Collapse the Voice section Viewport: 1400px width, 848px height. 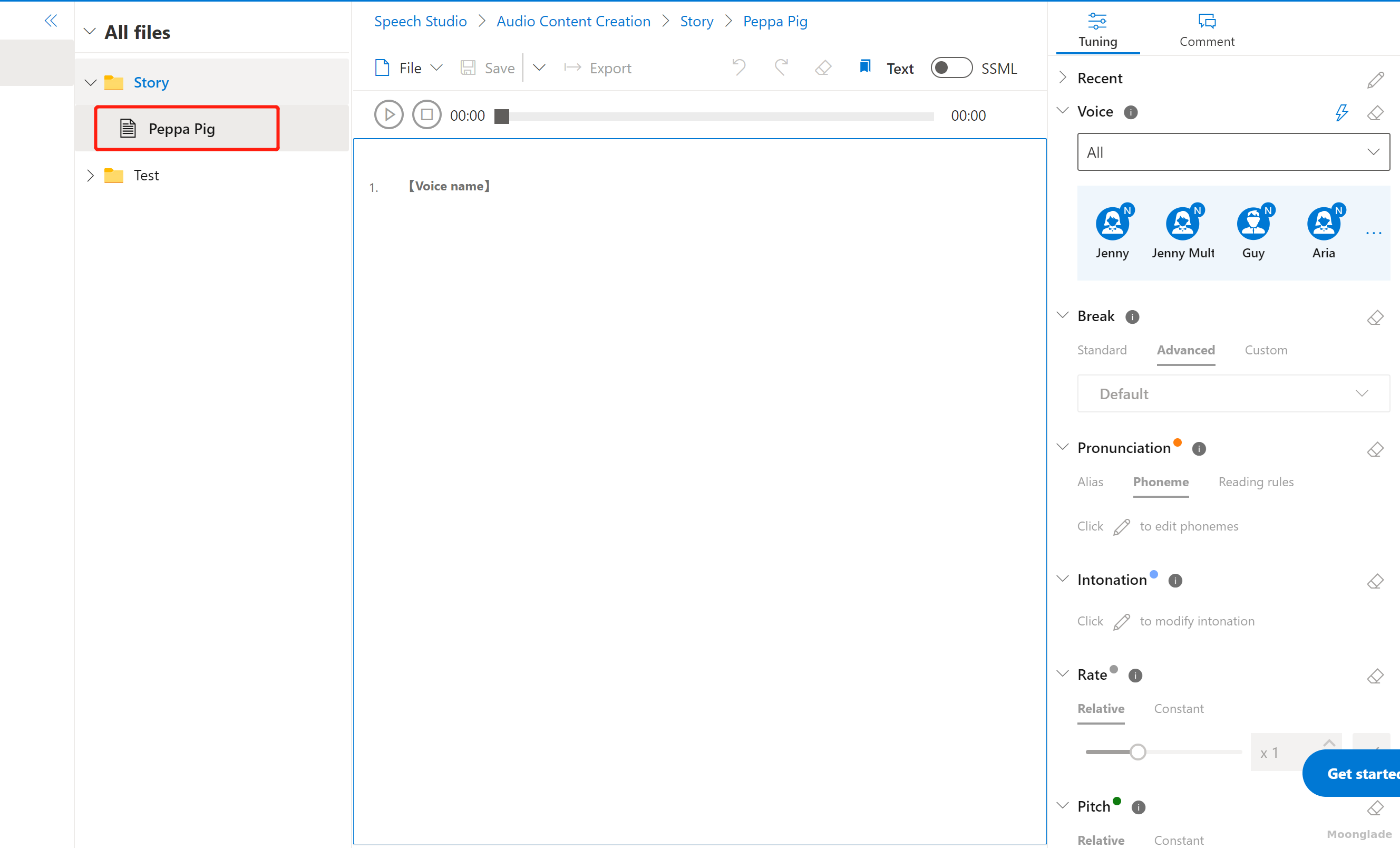click(x=1063, y=111)
